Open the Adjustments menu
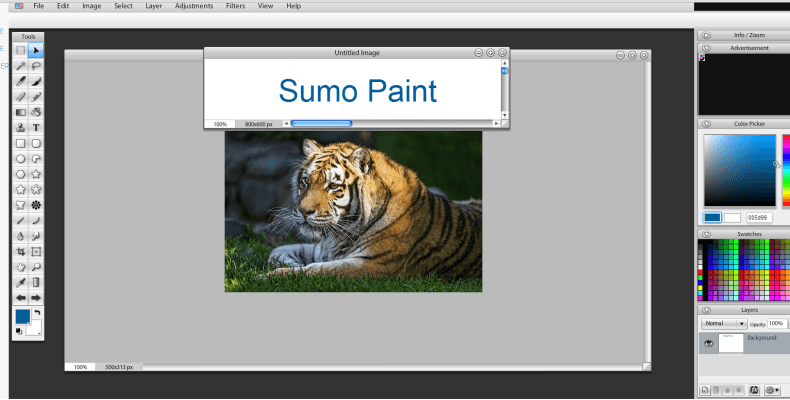 (194, 6)
